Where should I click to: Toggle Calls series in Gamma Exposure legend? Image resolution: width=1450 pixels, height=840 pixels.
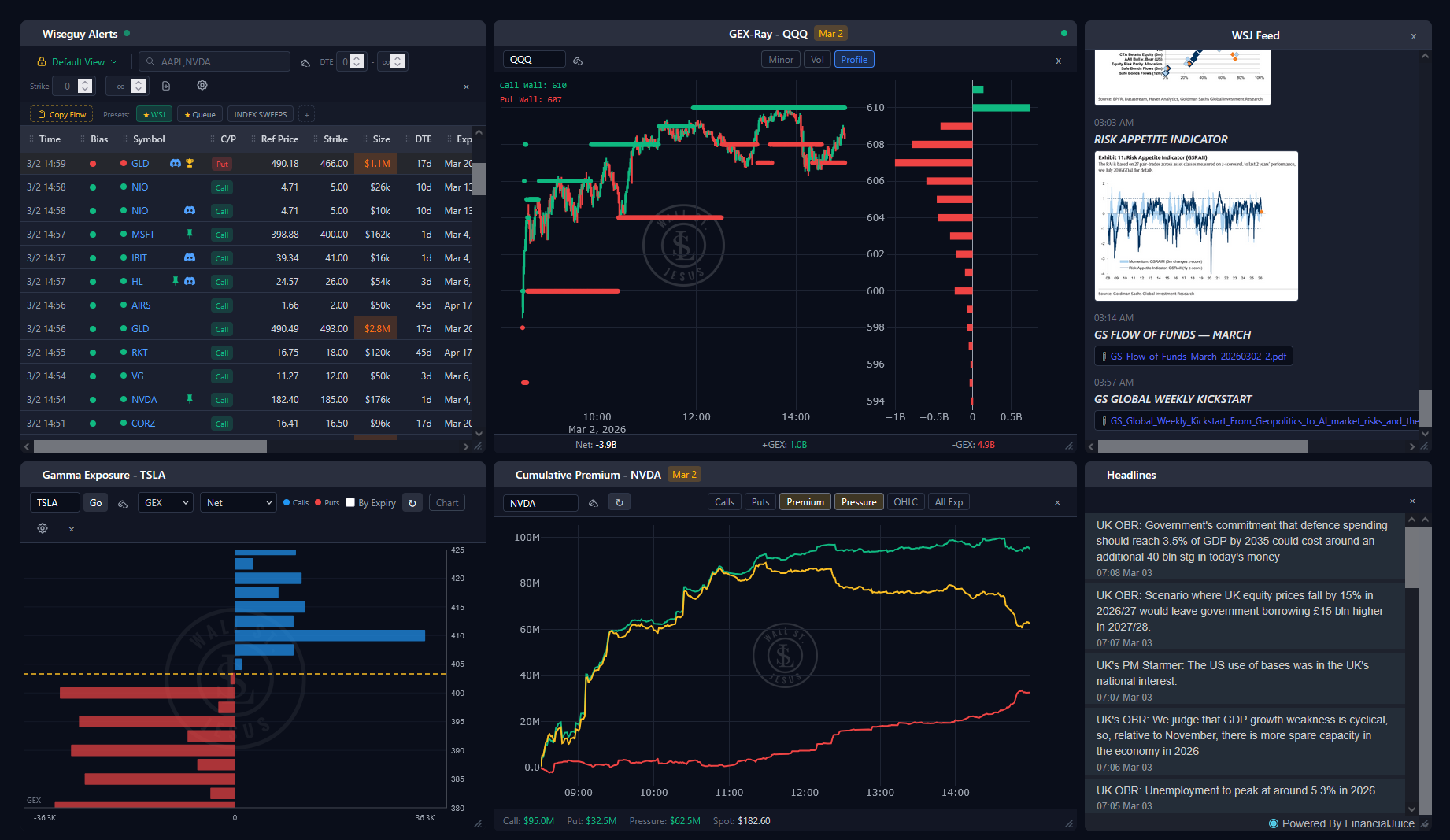point(296,503)
